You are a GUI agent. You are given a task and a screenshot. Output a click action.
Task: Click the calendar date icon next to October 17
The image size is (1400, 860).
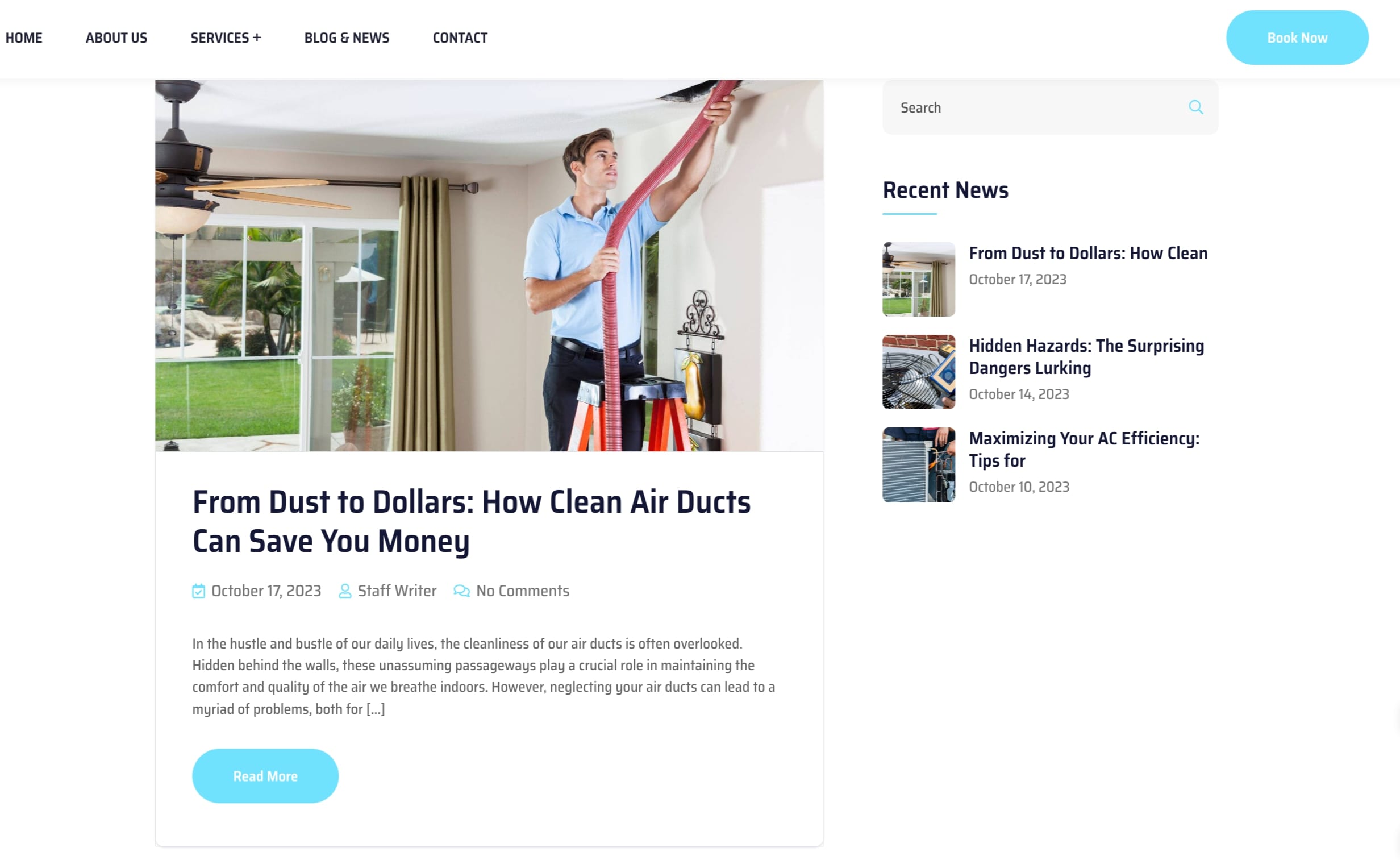(x=198, y=591)
